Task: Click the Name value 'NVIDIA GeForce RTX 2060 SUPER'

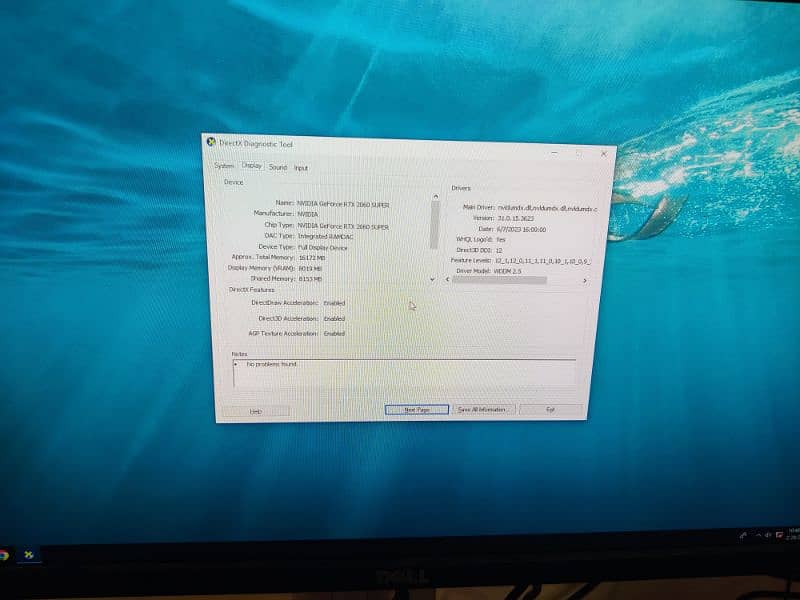Action: point(343,205)
